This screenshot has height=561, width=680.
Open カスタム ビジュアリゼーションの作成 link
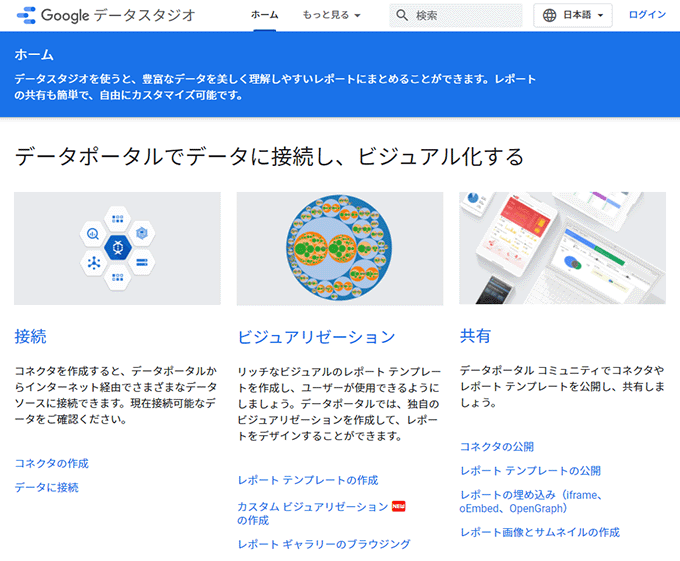point(313,513)
